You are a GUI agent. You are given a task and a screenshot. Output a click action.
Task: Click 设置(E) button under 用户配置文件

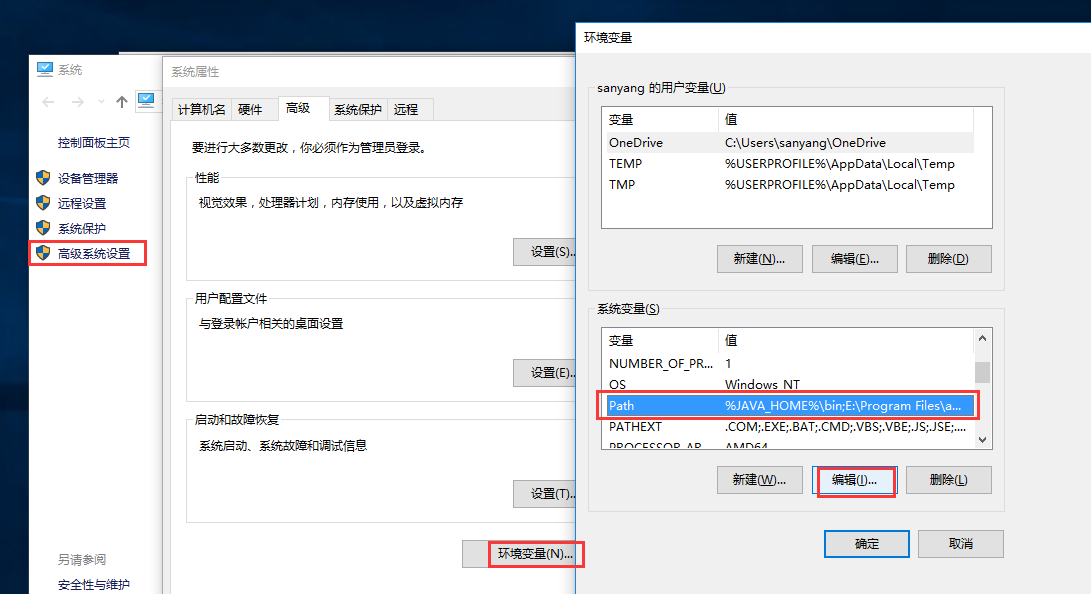click(545, 373)
